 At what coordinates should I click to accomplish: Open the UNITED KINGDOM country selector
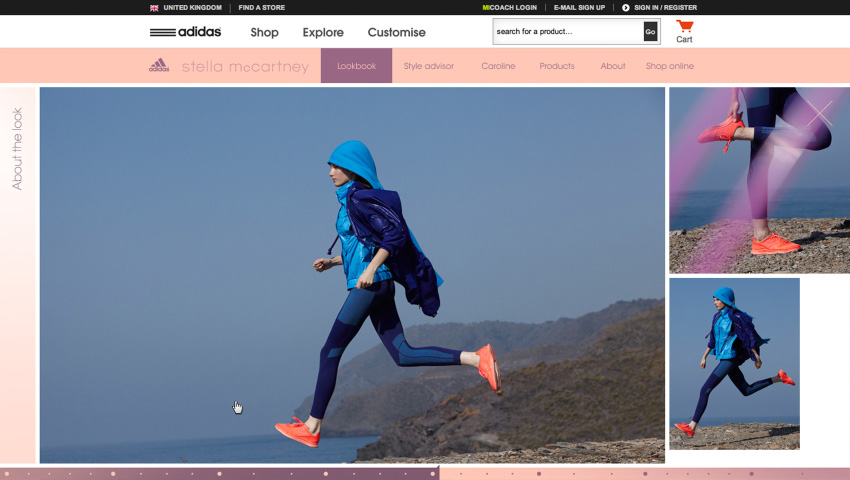pos(192,8)
